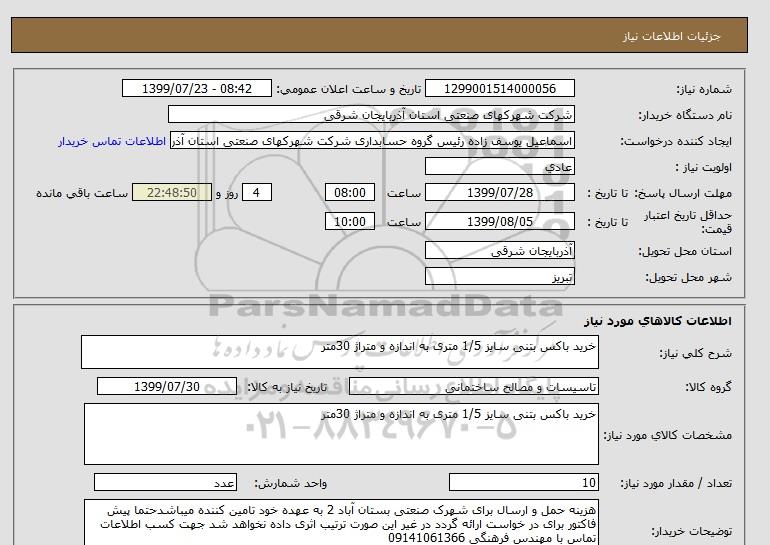
Task: Click the حداقل تاریخ اعتبار قیمت label
Action: 688,222
